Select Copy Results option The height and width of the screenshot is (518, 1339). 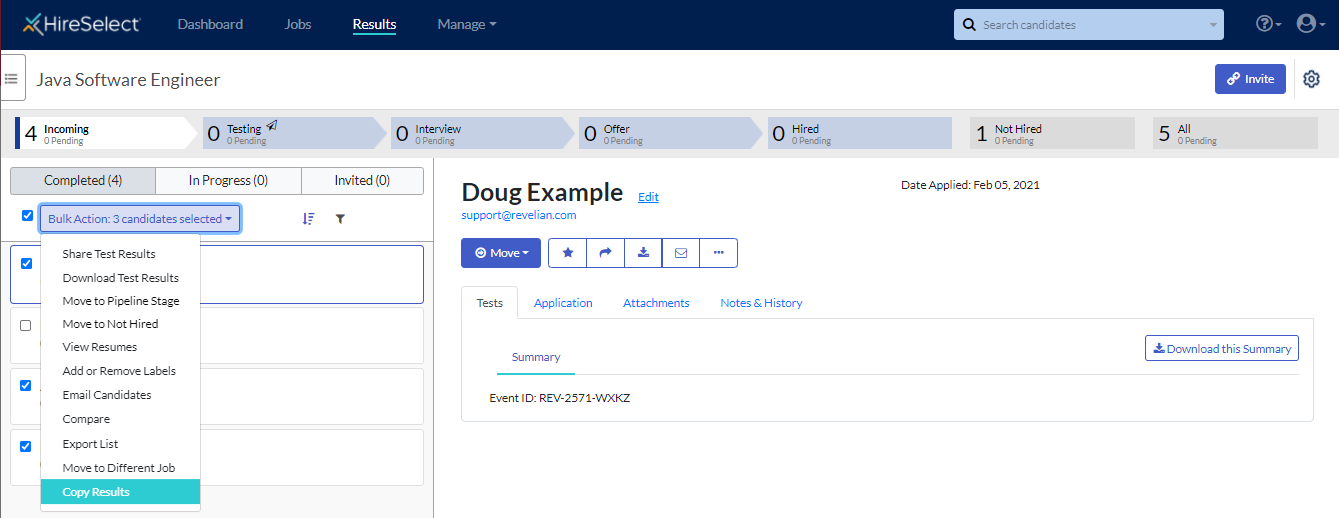click(120, 492)
